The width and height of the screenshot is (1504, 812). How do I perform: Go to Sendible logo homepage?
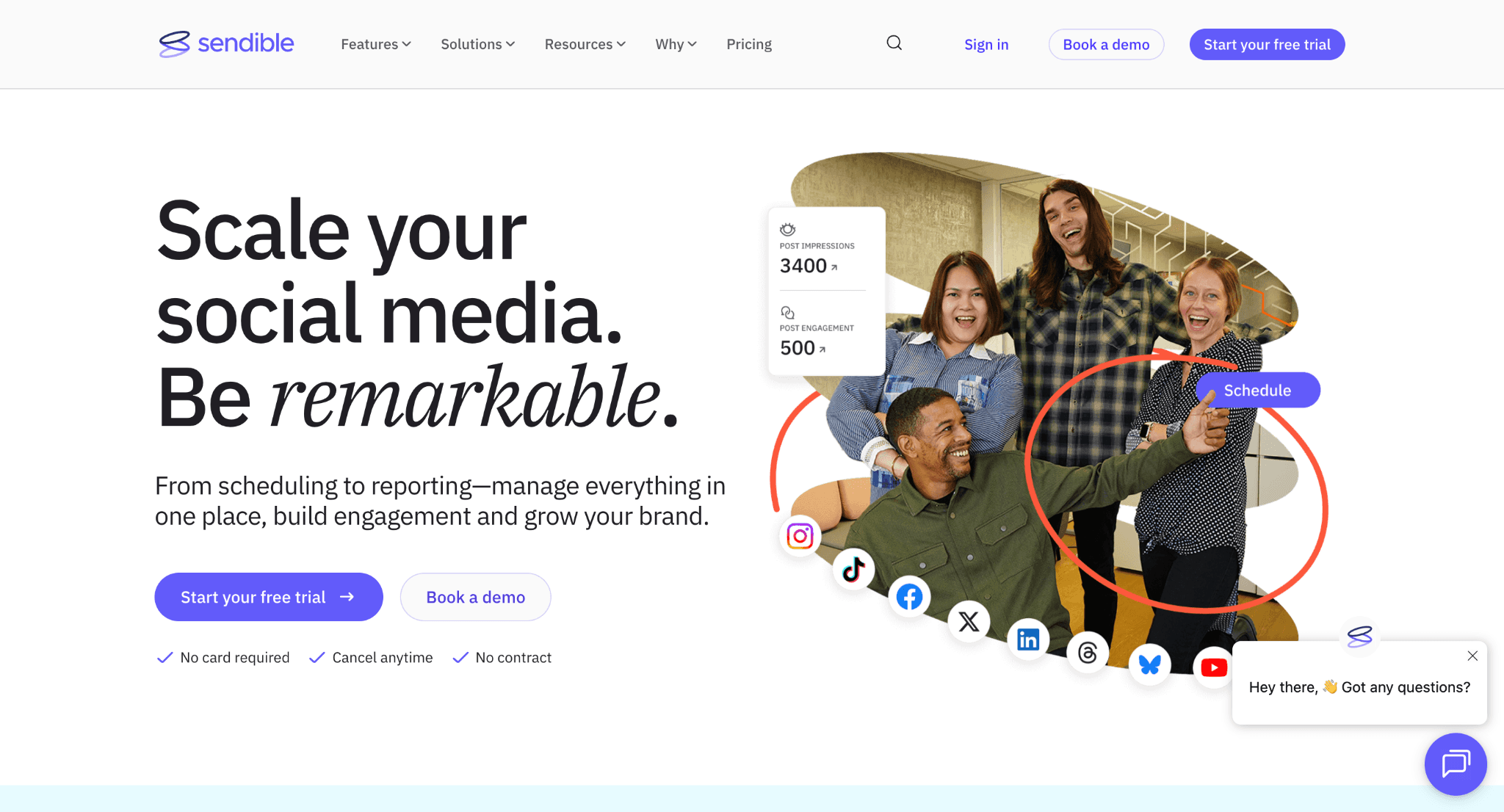click(x=226, y=44)
